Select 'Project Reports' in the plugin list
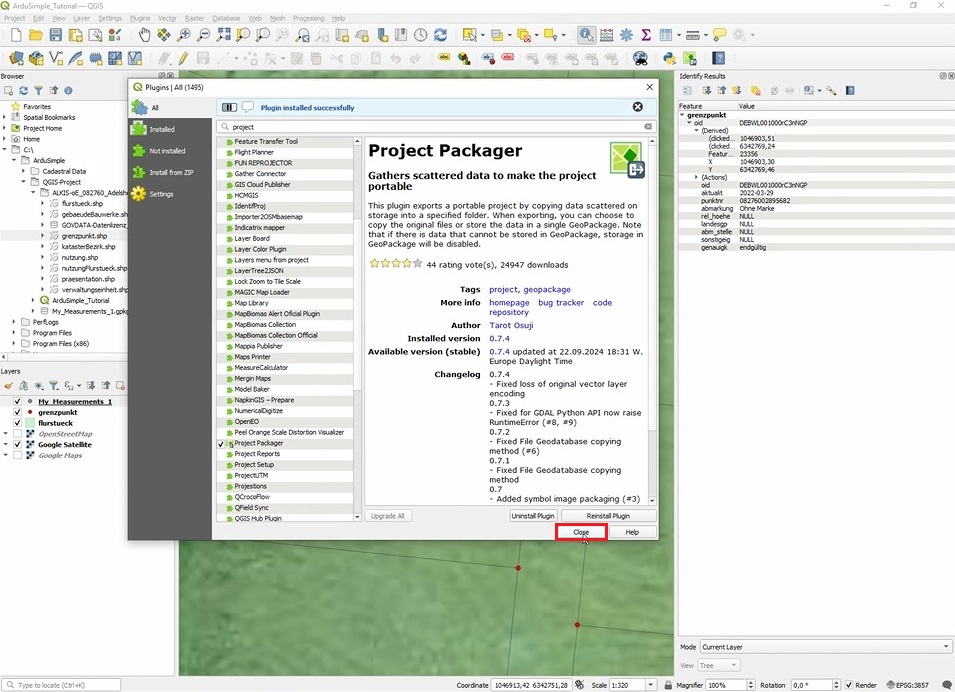The height and width of the screenshot is (692, 955). [257, 454]
